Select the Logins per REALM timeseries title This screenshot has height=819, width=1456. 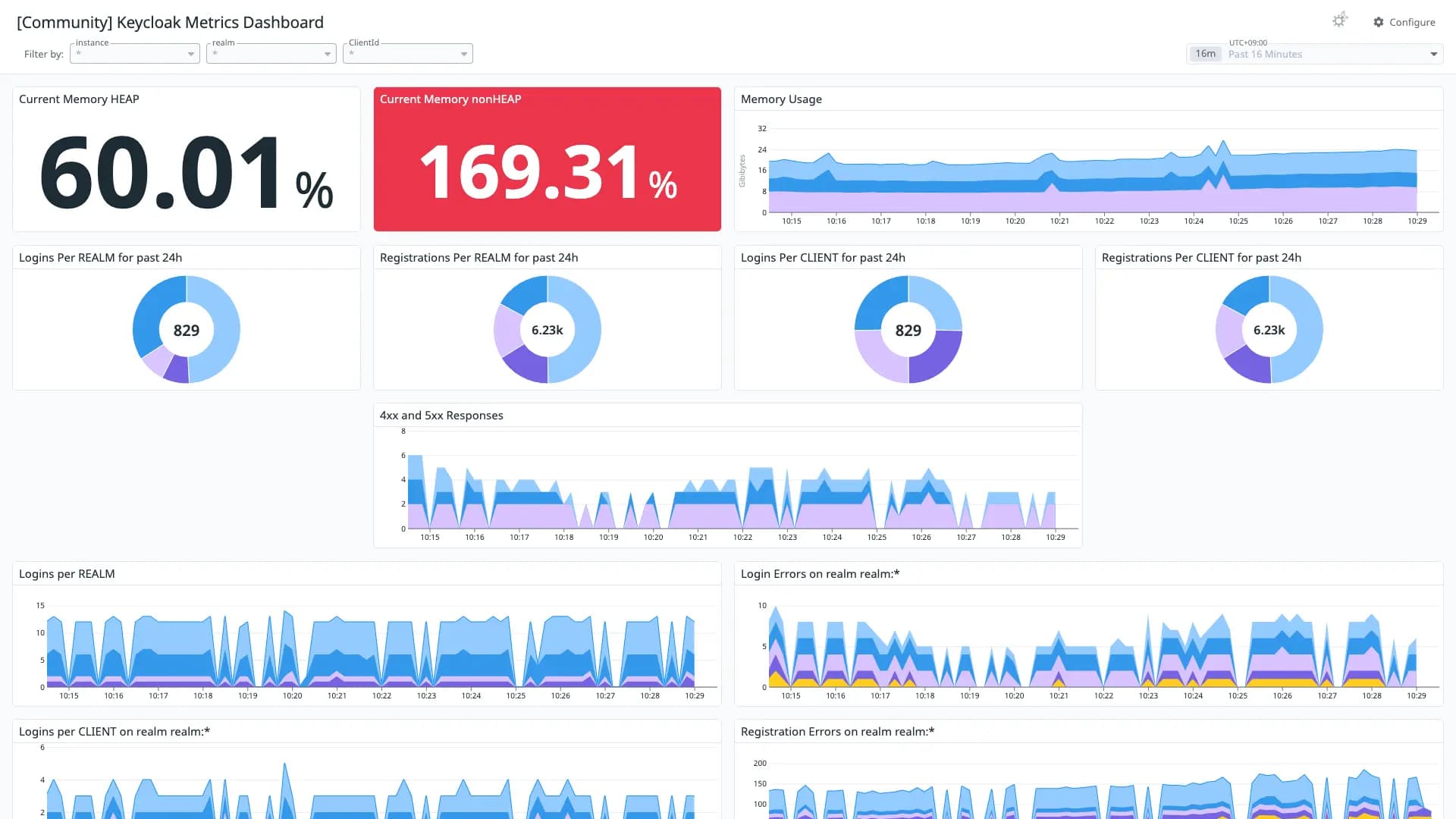[x=67, y=574]
